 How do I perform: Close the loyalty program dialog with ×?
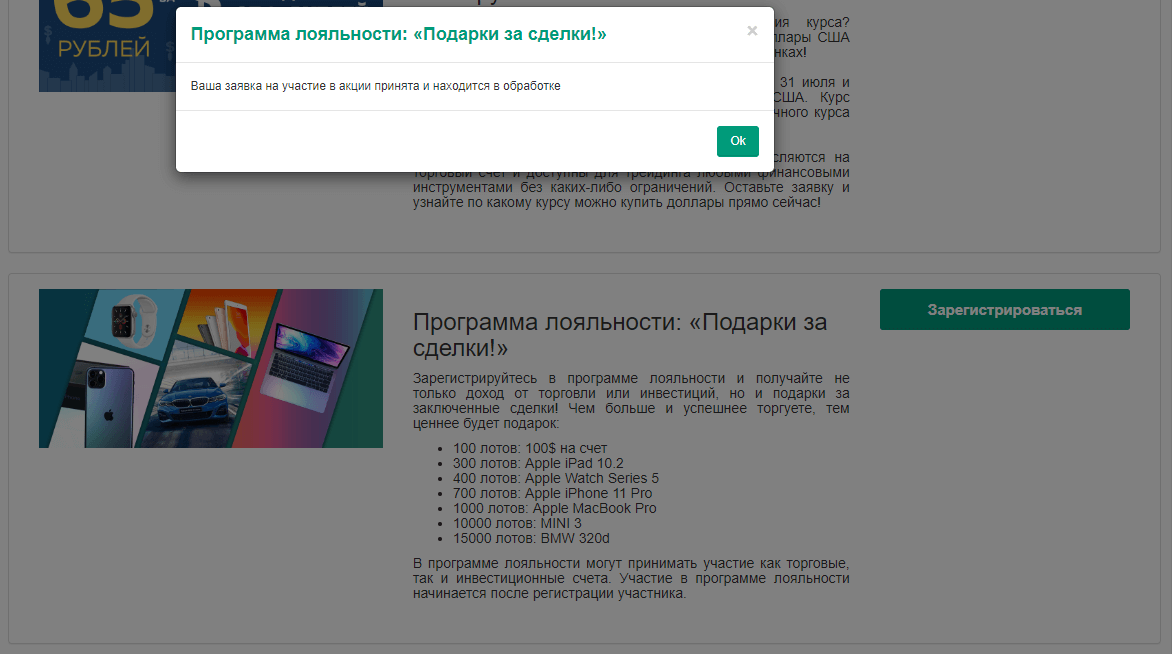pyautogui.click(x=752, y=31)
